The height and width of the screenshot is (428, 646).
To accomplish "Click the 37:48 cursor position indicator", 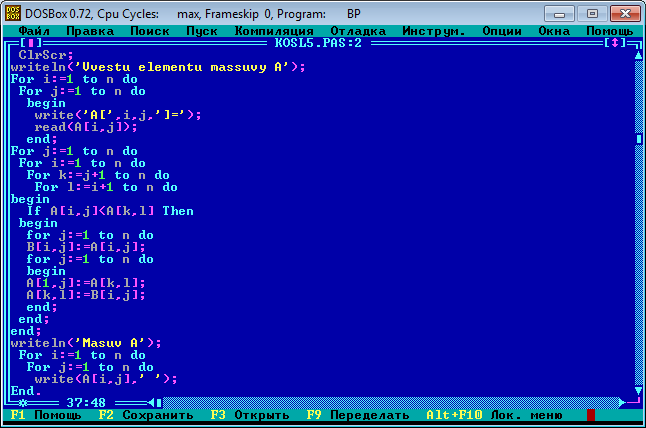I will [x=86, y=402].
